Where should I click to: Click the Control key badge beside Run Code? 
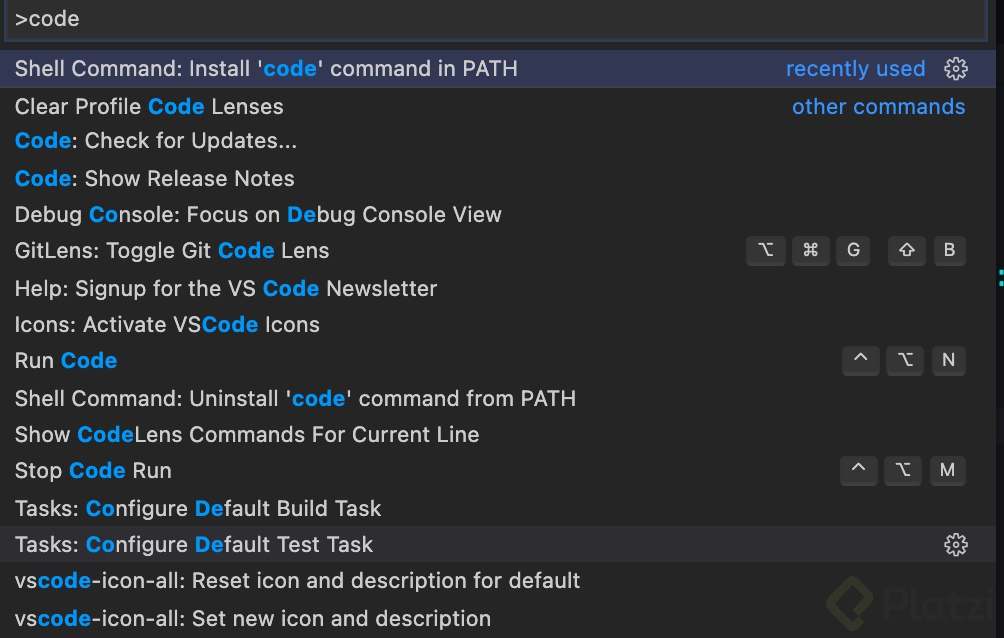tap(861, 361)
